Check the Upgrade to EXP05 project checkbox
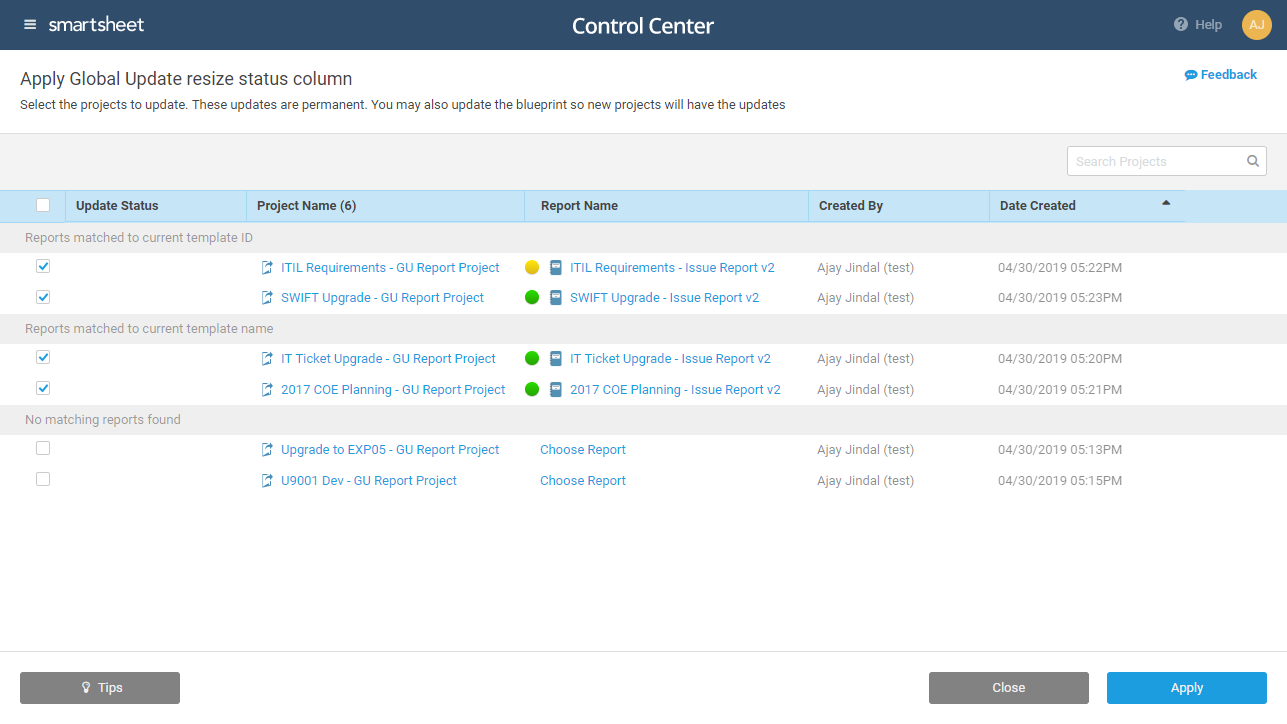1287x724 pixels. point(43,448)
